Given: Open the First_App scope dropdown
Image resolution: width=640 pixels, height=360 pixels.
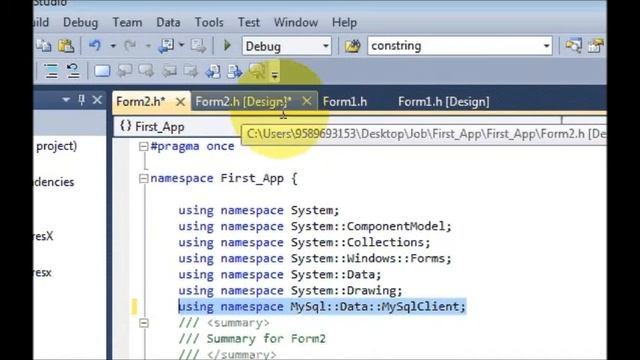Looking at the screenshot, I should pos(338,127).
